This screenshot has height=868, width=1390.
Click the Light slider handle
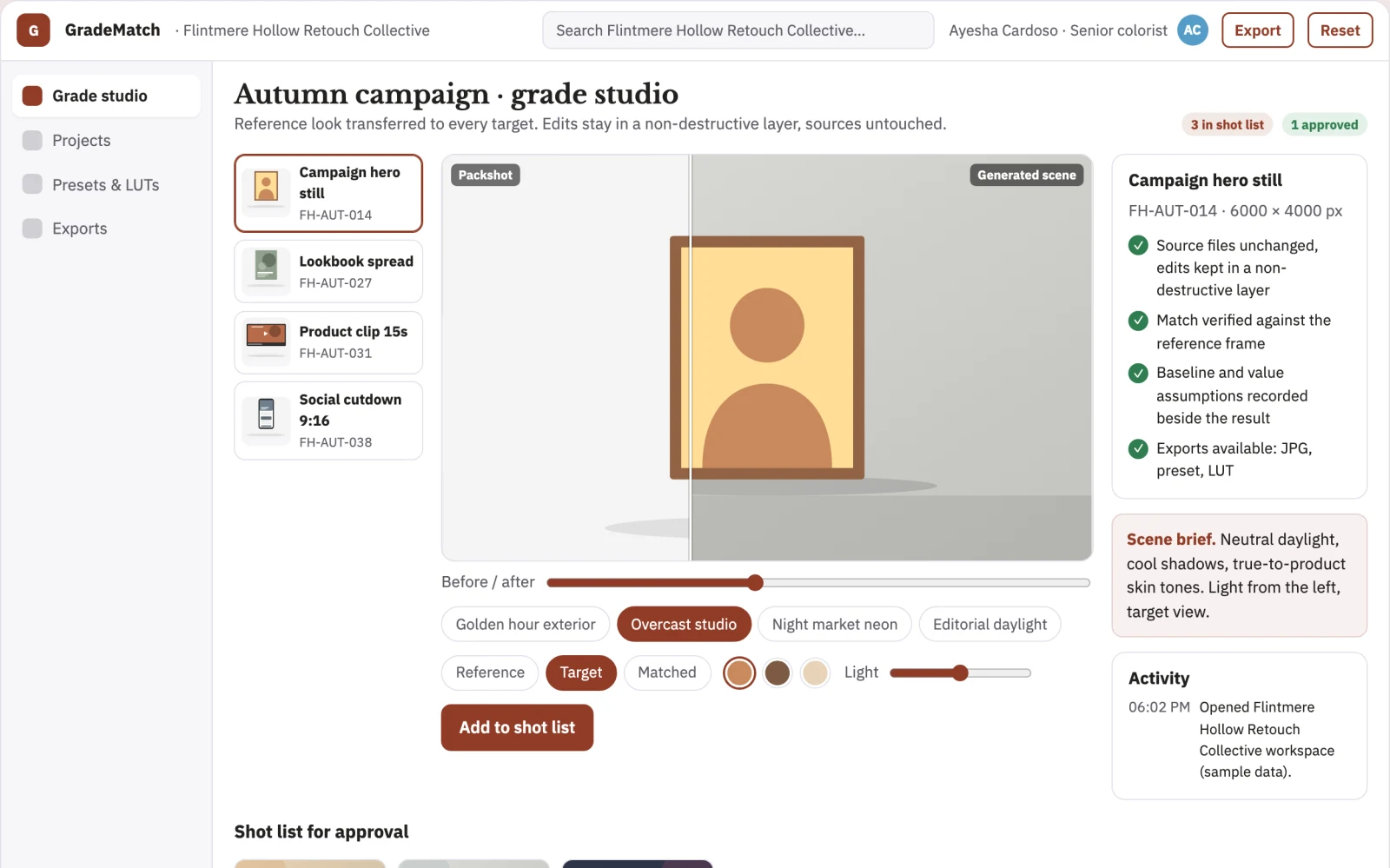960,673
